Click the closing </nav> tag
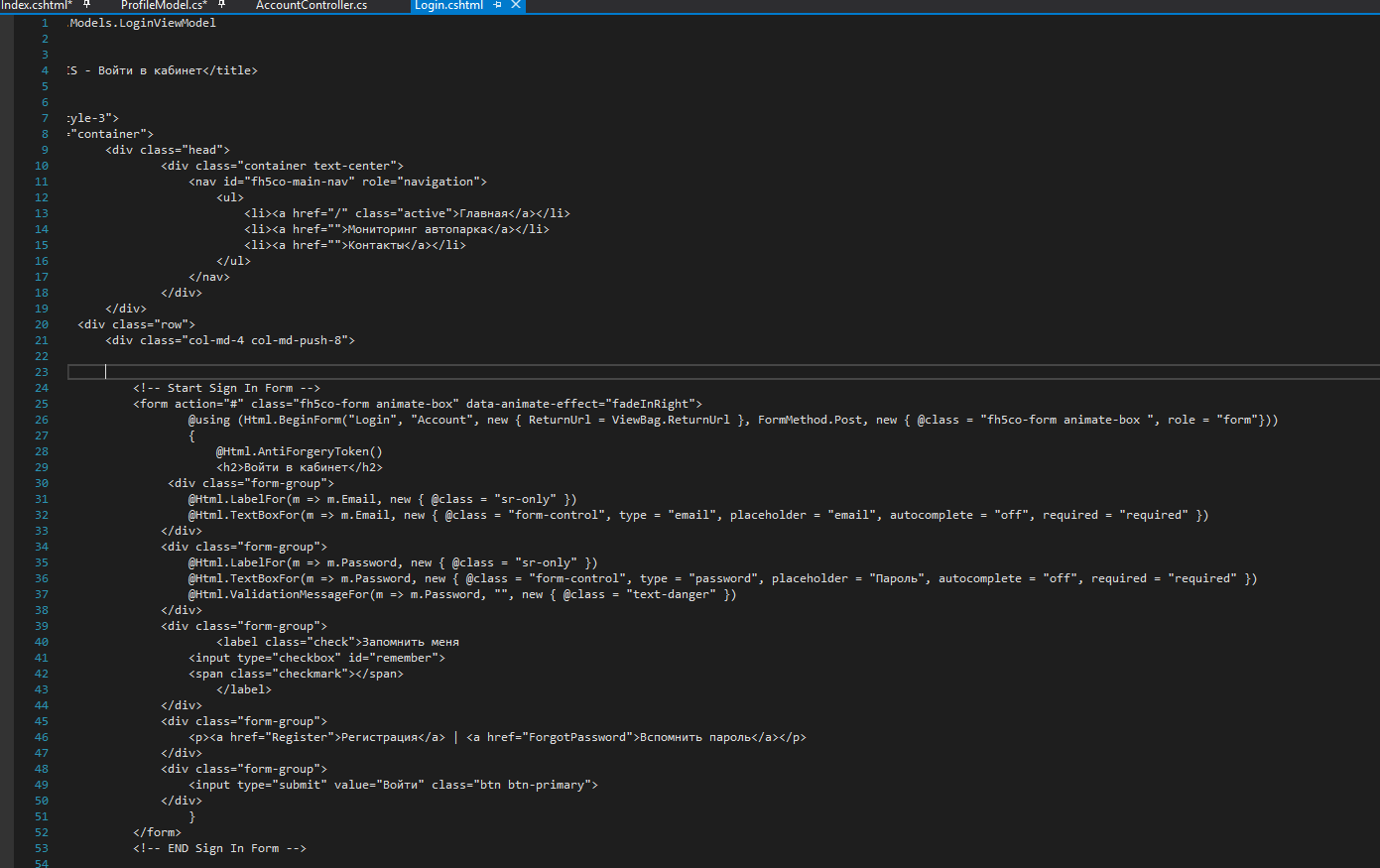Image resolution: width=1380 pixels, height=868 pixels. [x=209, y=277]
